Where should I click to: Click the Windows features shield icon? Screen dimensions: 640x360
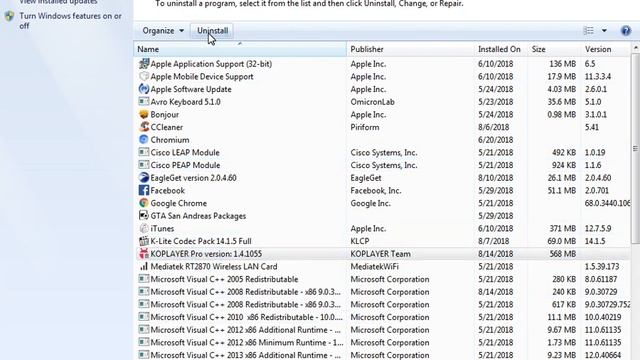point(10,16)
